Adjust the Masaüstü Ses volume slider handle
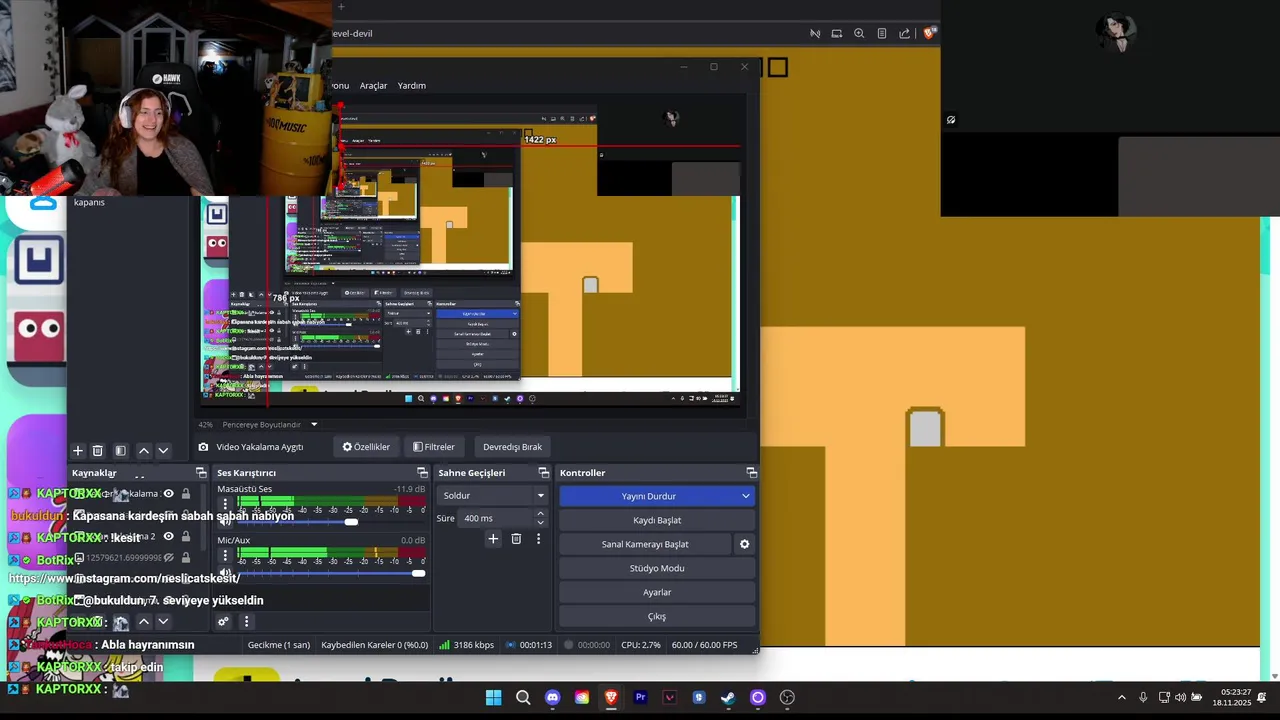 [351, 522]
